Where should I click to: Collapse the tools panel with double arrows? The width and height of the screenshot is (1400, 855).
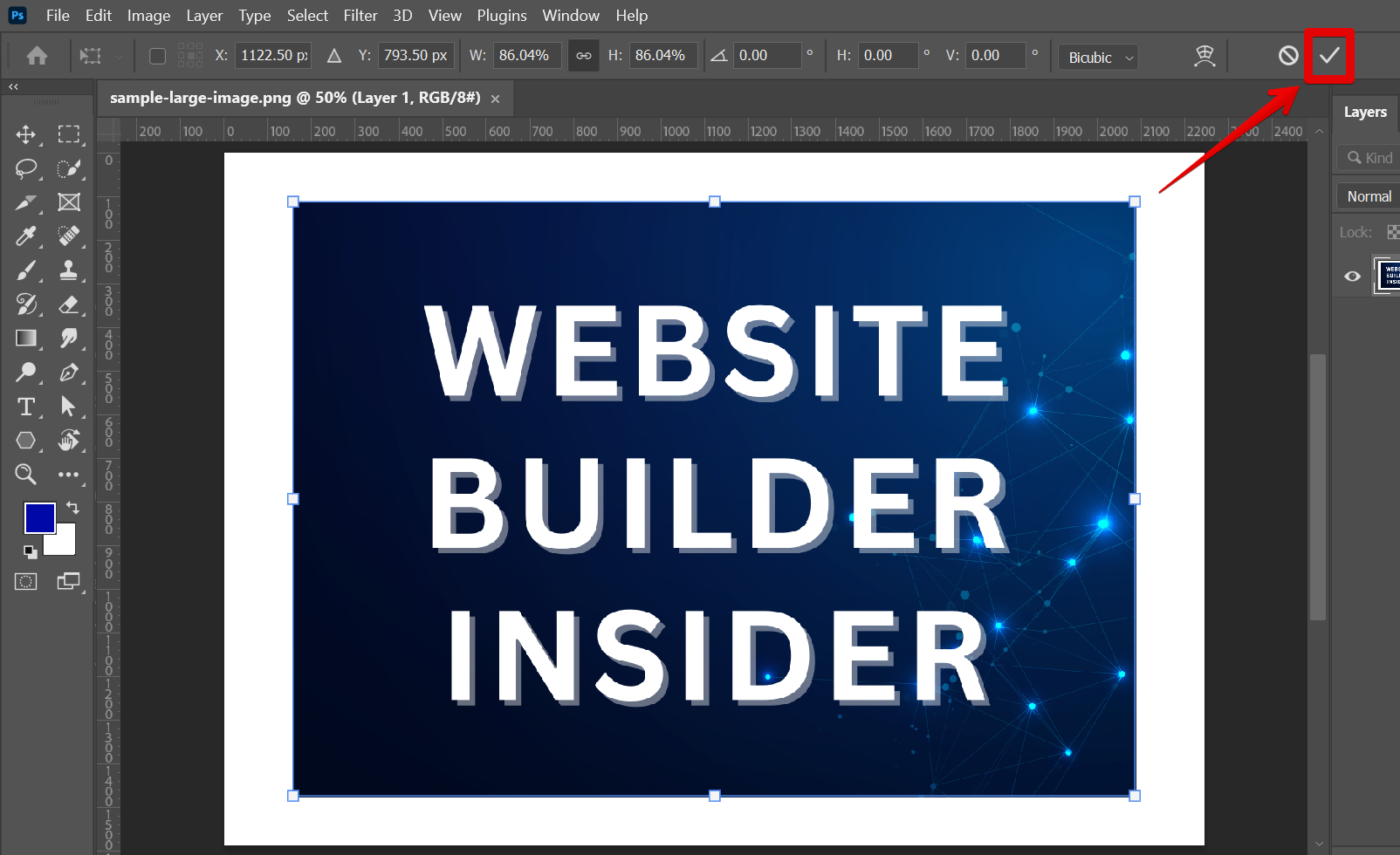13,86
